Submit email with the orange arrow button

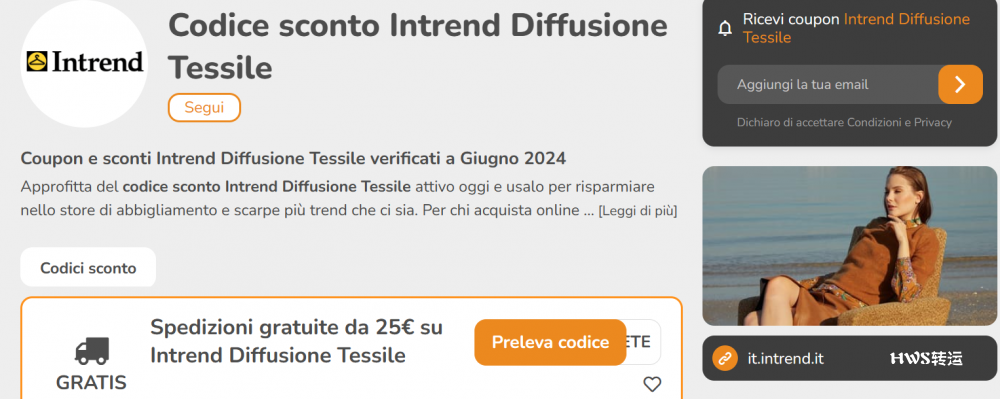tap(960, 84)
